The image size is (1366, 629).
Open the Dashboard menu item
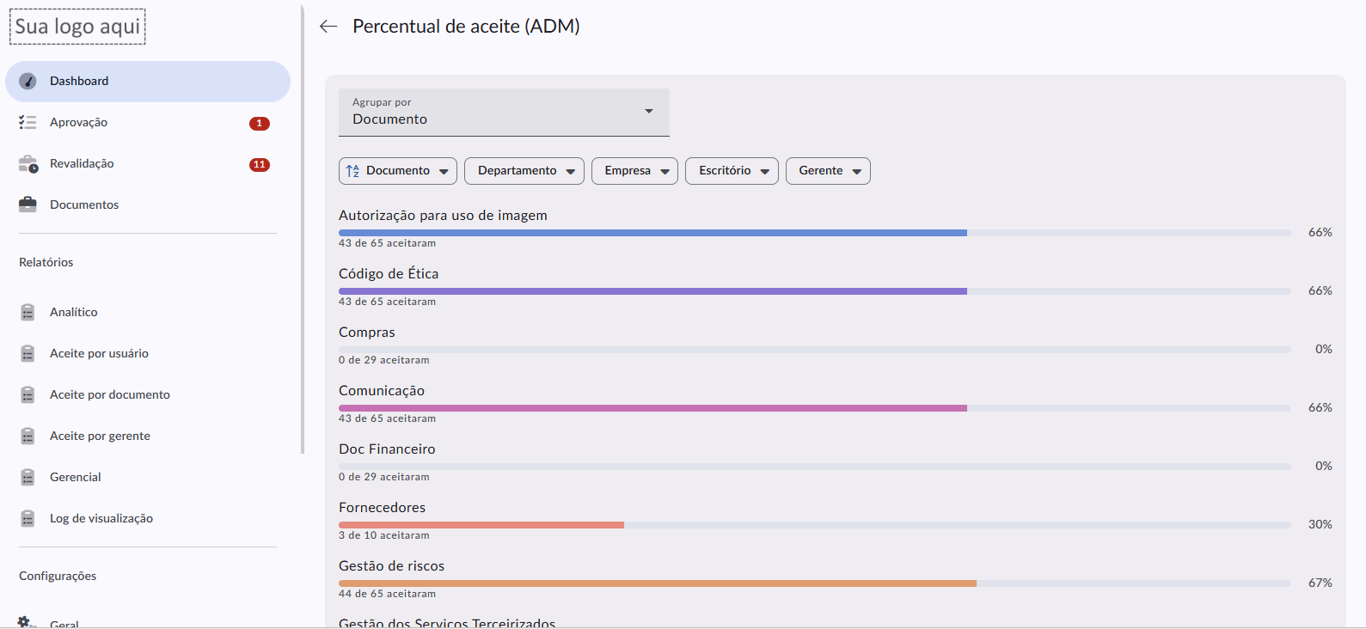(148, 81)
